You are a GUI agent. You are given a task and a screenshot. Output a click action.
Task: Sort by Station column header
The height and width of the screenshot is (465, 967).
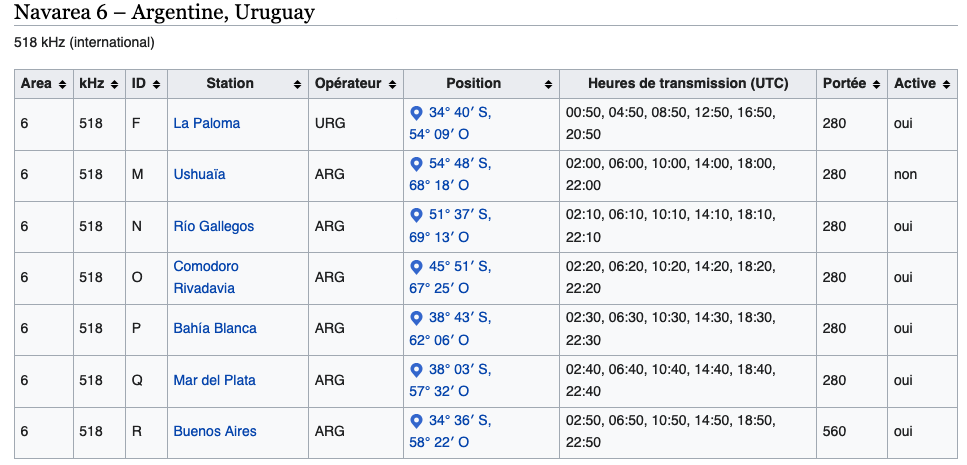297,84
